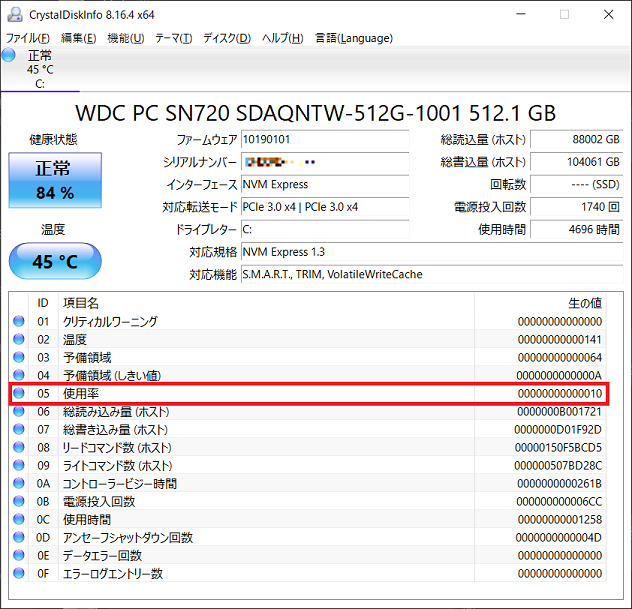Click the features field S.M.A.R.T., TRIM
This screenshot has width=632, height=609.
tap(432, 274)
